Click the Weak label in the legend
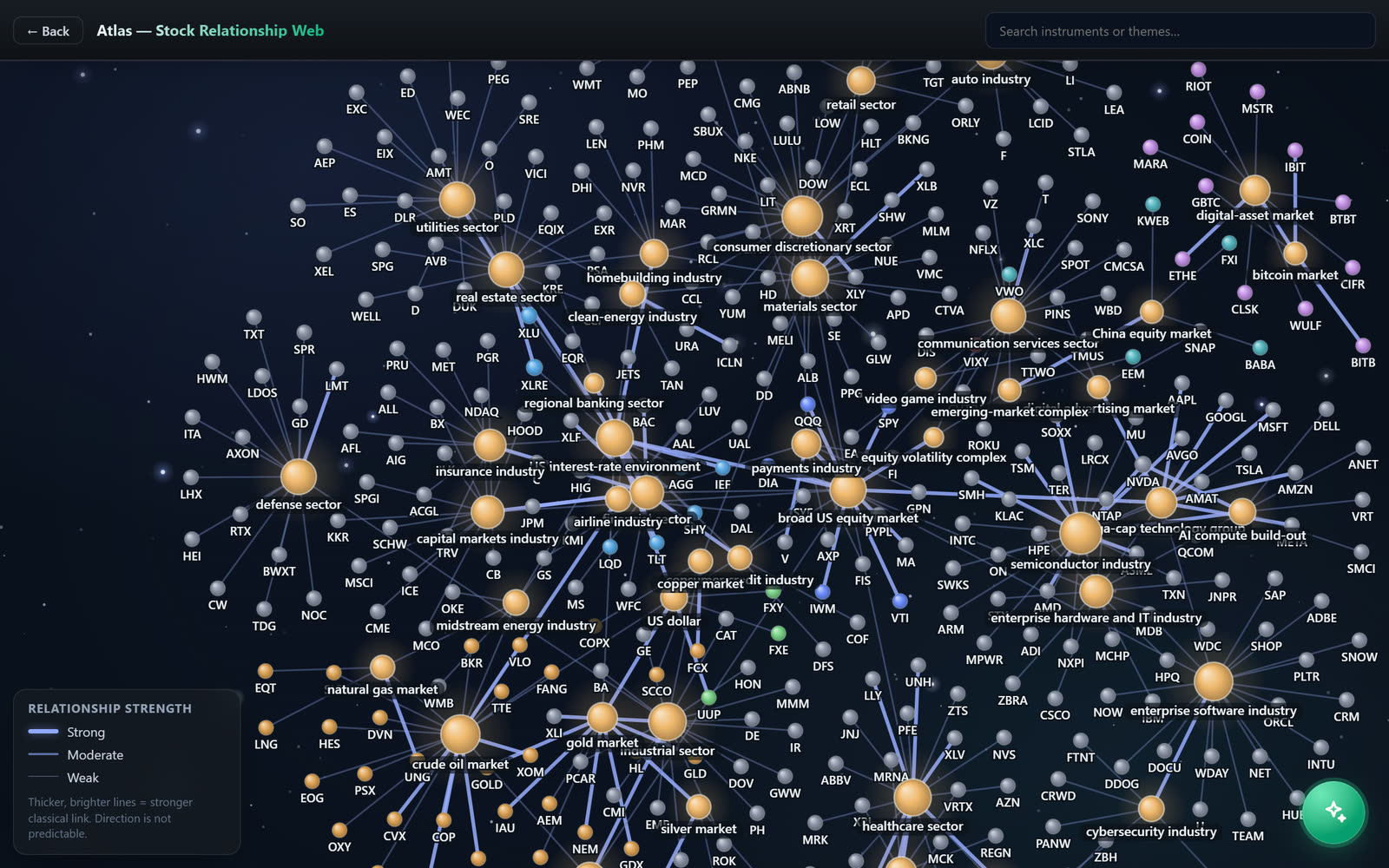This screenshot has width=1389, height=868. (x=83, y=778)
